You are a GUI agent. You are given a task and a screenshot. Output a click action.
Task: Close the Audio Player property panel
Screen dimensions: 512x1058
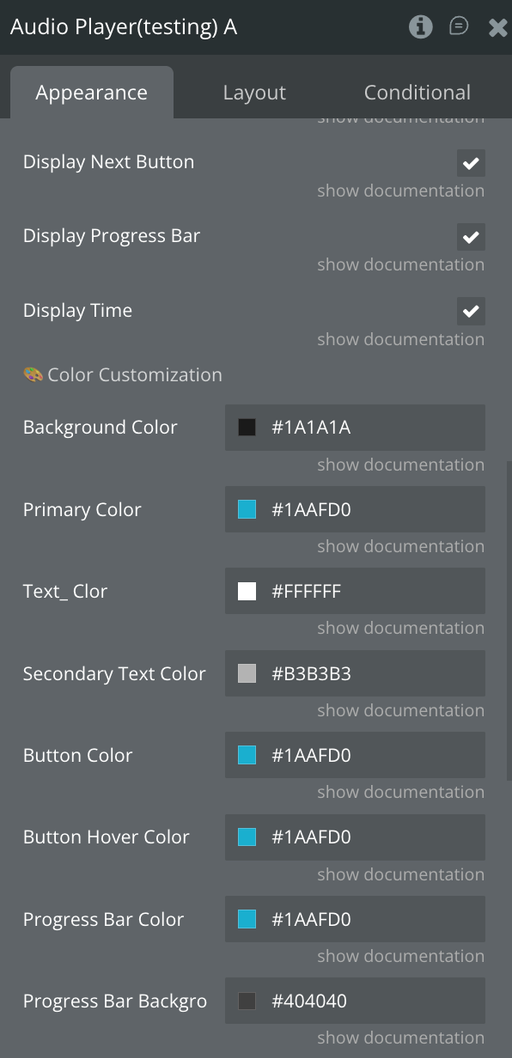click(x=497, y=27)
